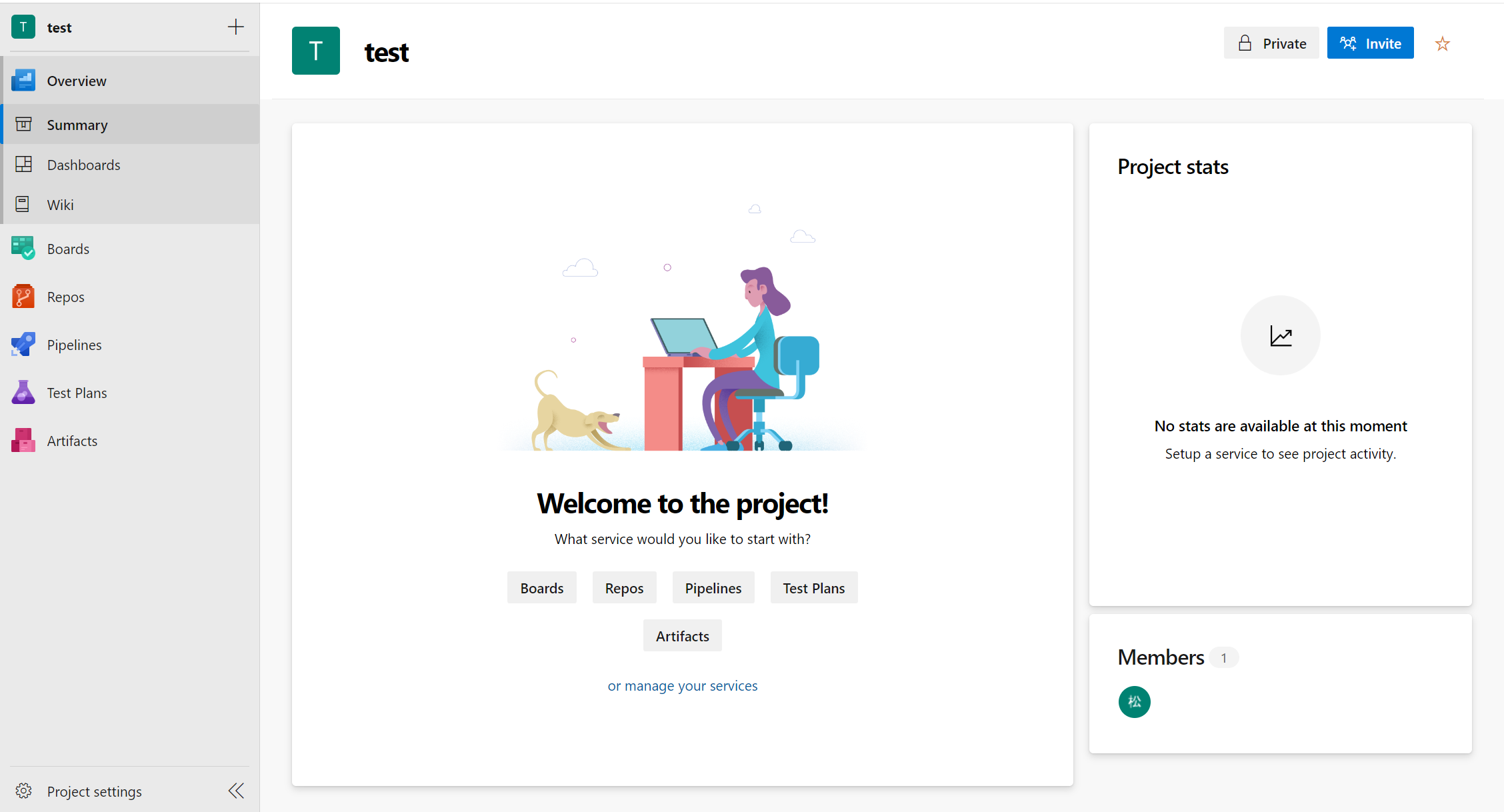Click the blue Invite button
The height and width of the screenshot is (812, 1504).
click(x=1370, y=43)
